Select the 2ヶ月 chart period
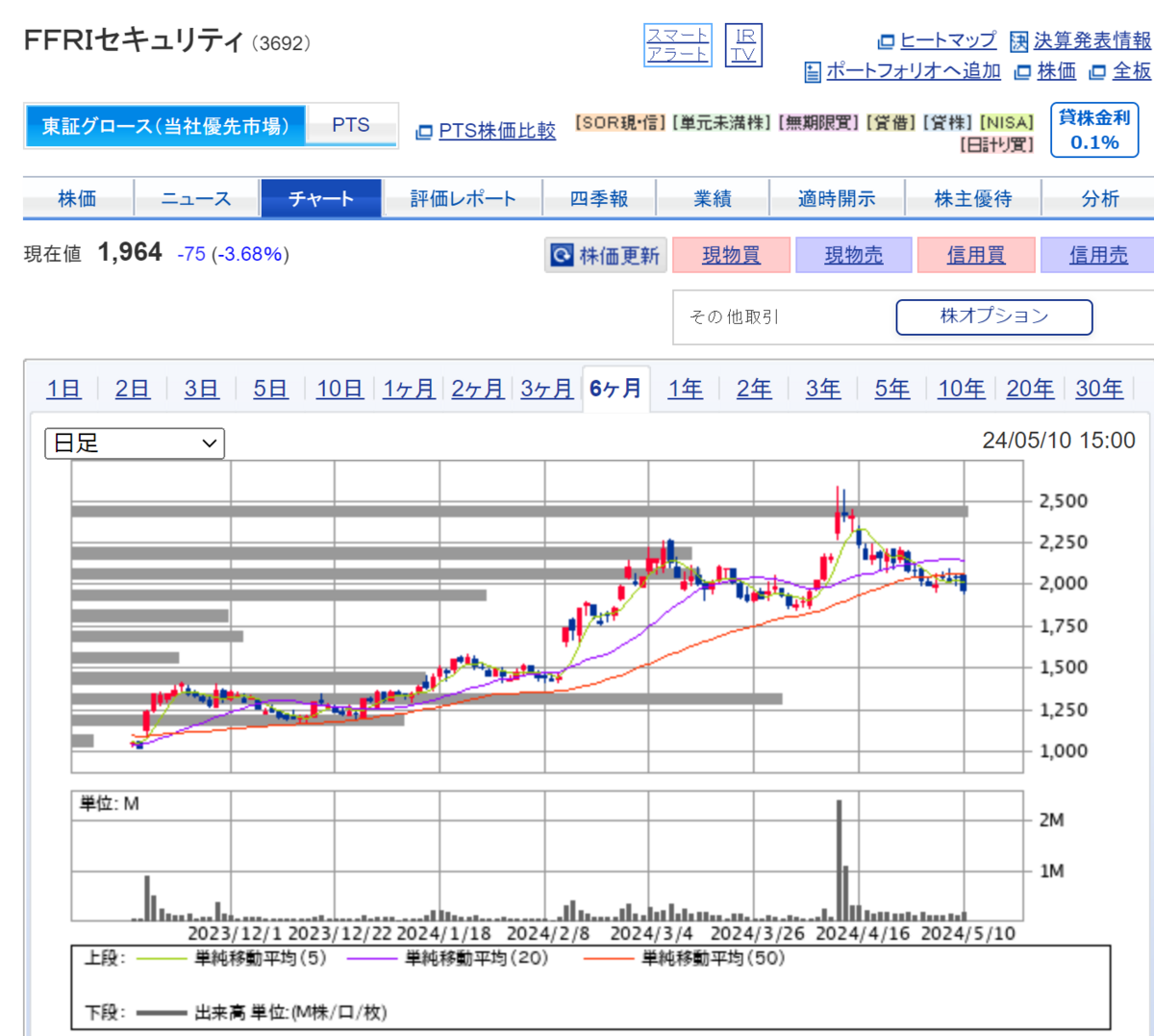This screenshot has height=1036, width=1154. 478,389
